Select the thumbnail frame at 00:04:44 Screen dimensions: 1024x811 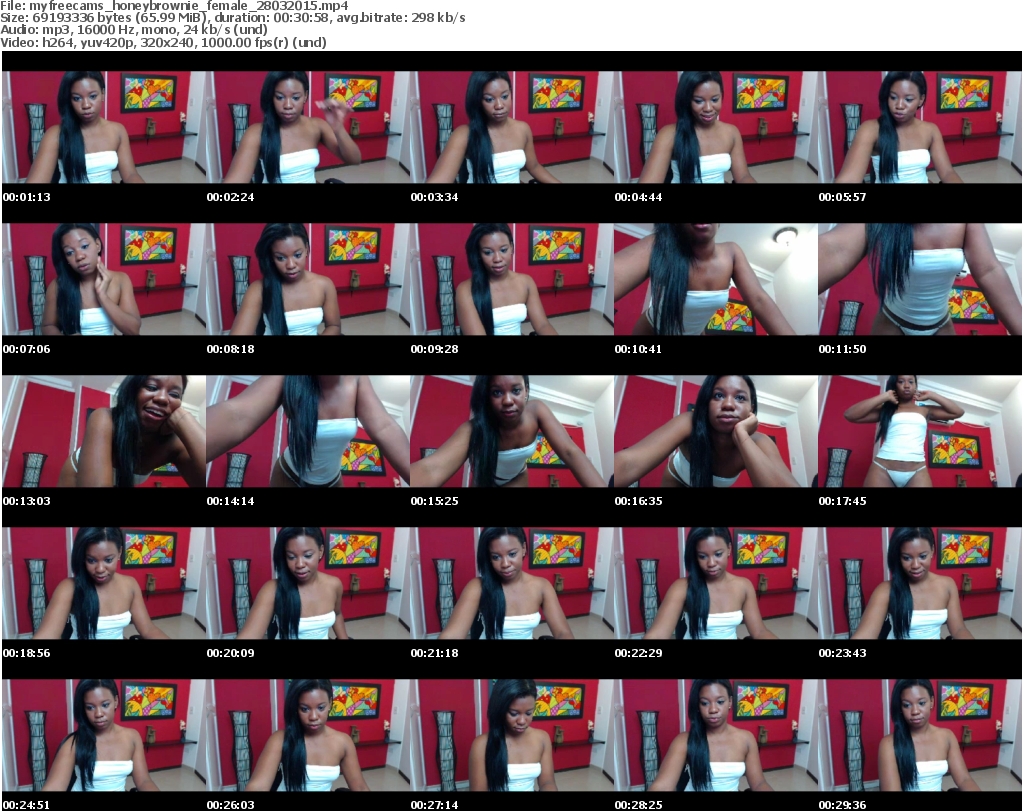click(x=716, y=127)
